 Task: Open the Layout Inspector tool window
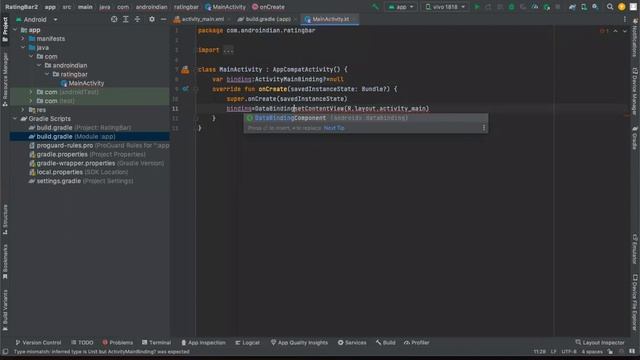click(600, 342)
